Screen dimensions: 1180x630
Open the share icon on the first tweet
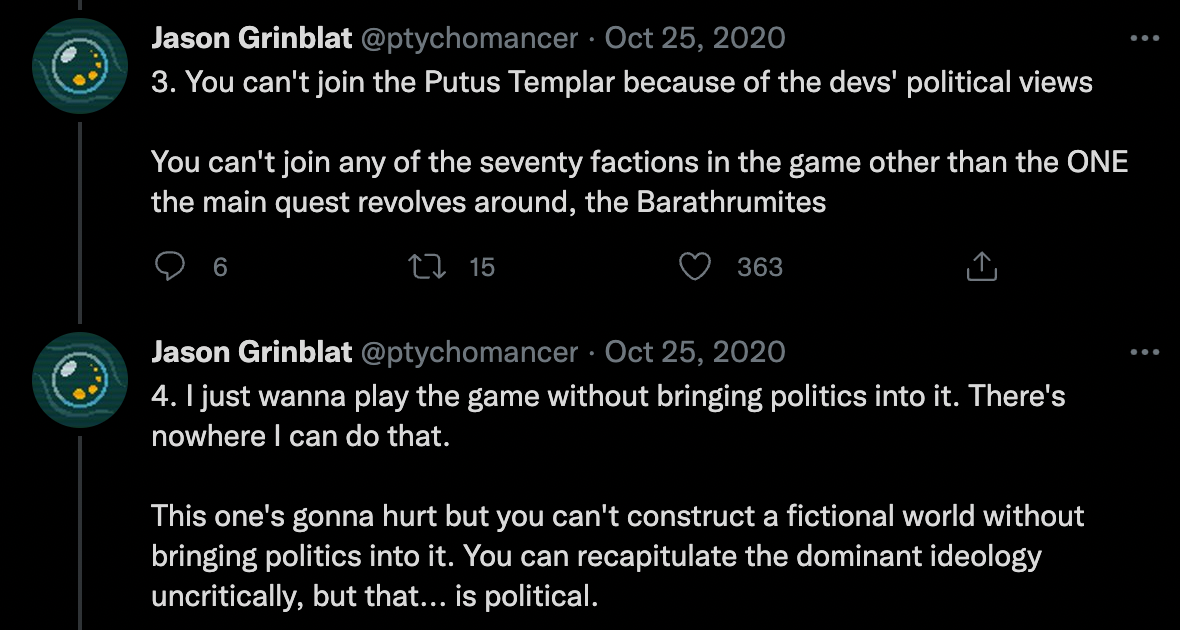981,267
